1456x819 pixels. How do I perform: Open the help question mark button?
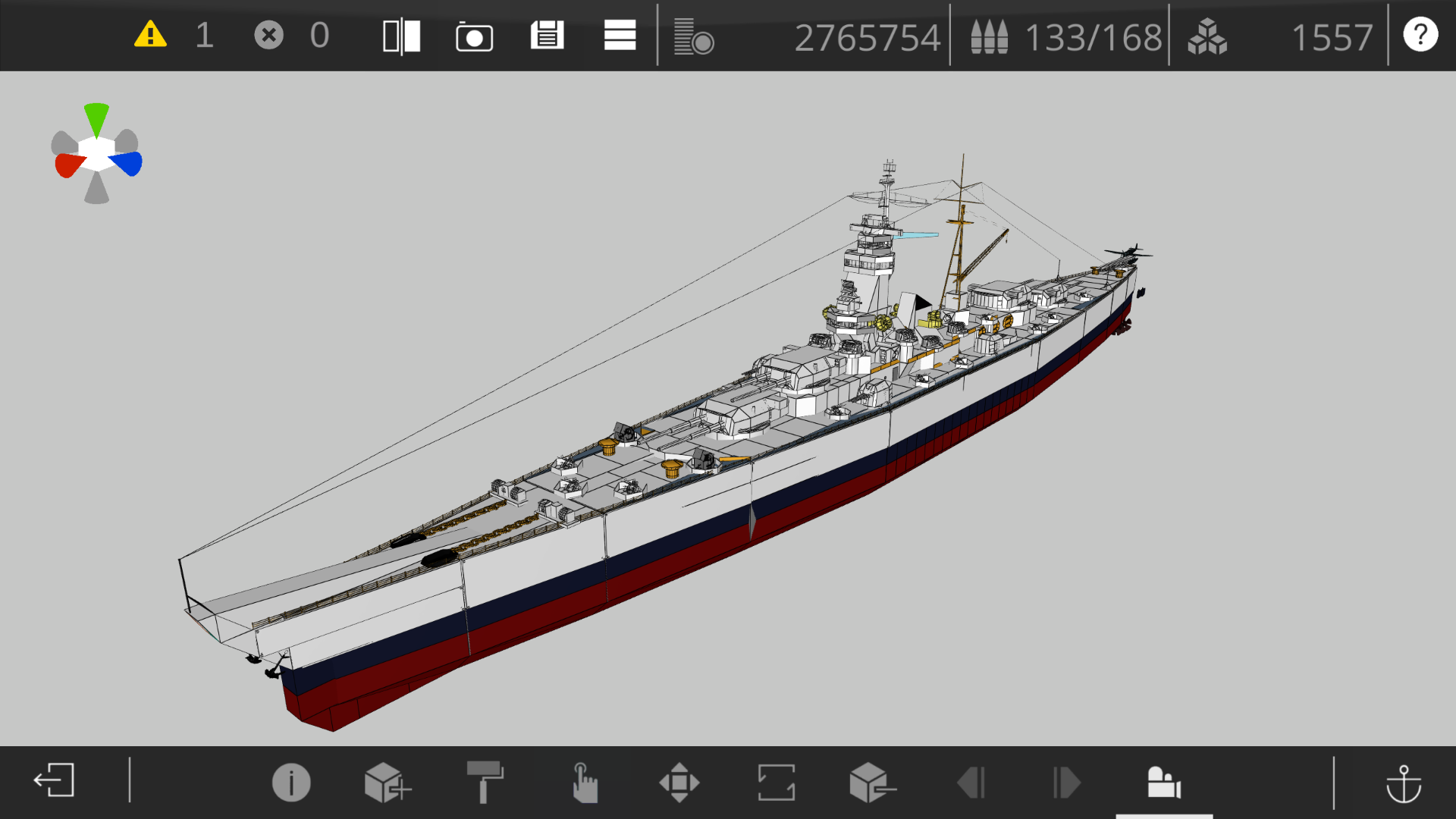tap(1420, 35)
